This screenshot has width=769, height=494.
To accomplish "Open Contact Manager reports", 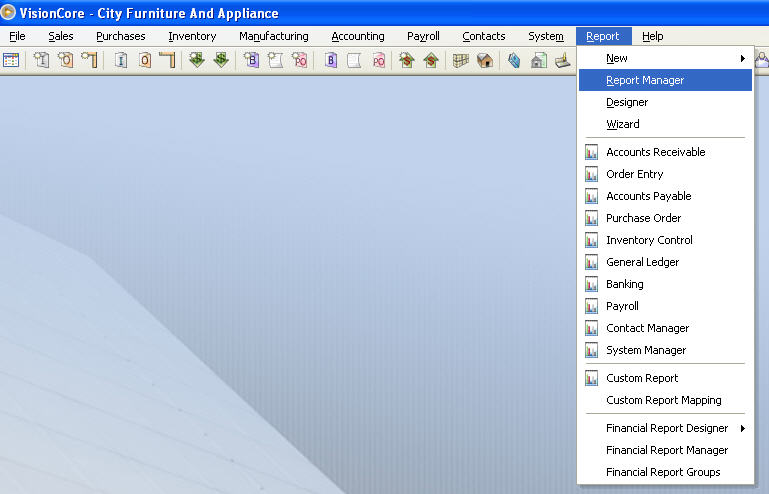I will (665, 328).
